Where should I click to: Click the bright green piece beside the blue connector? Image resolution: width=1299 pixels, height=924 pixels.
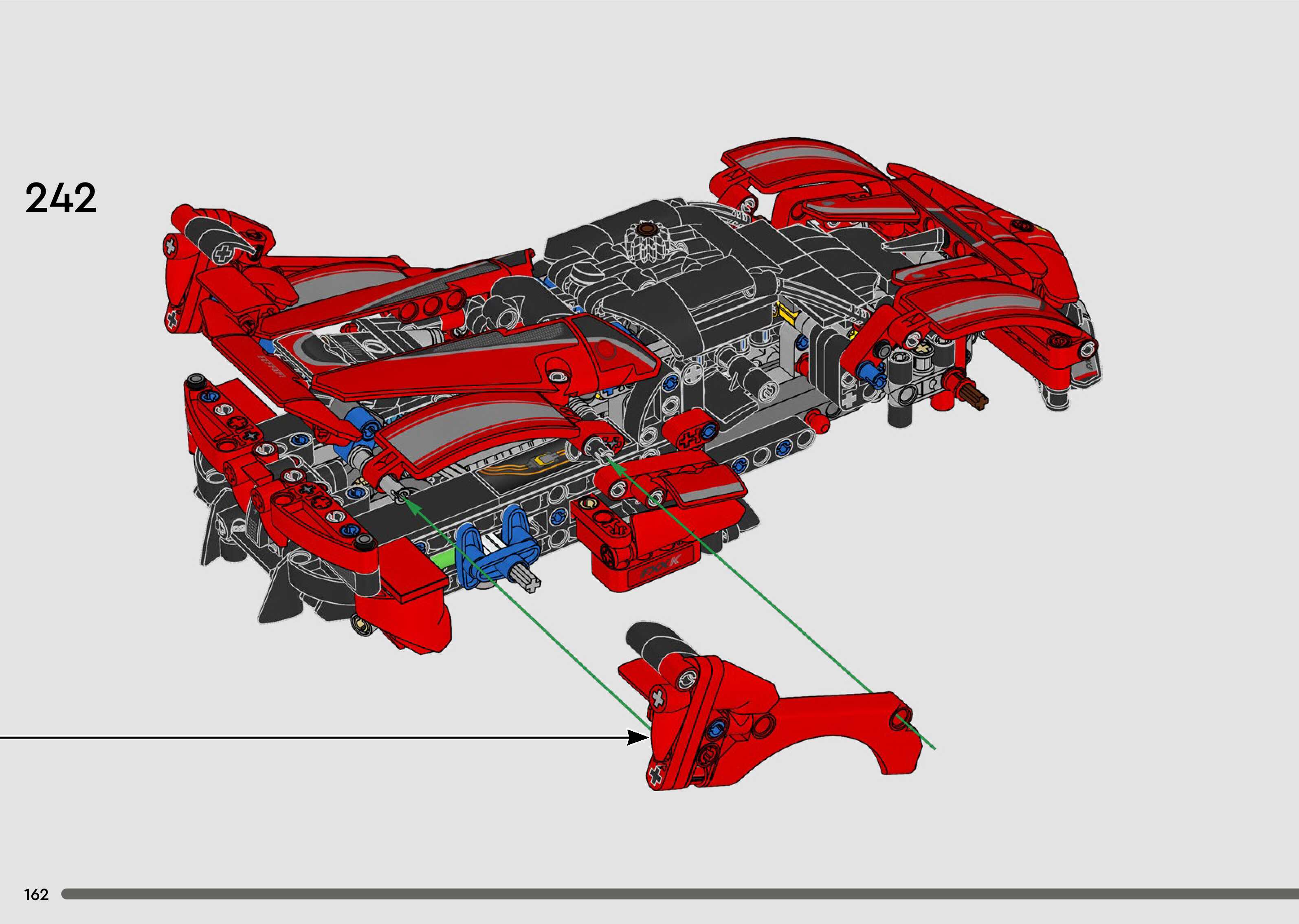443,559
